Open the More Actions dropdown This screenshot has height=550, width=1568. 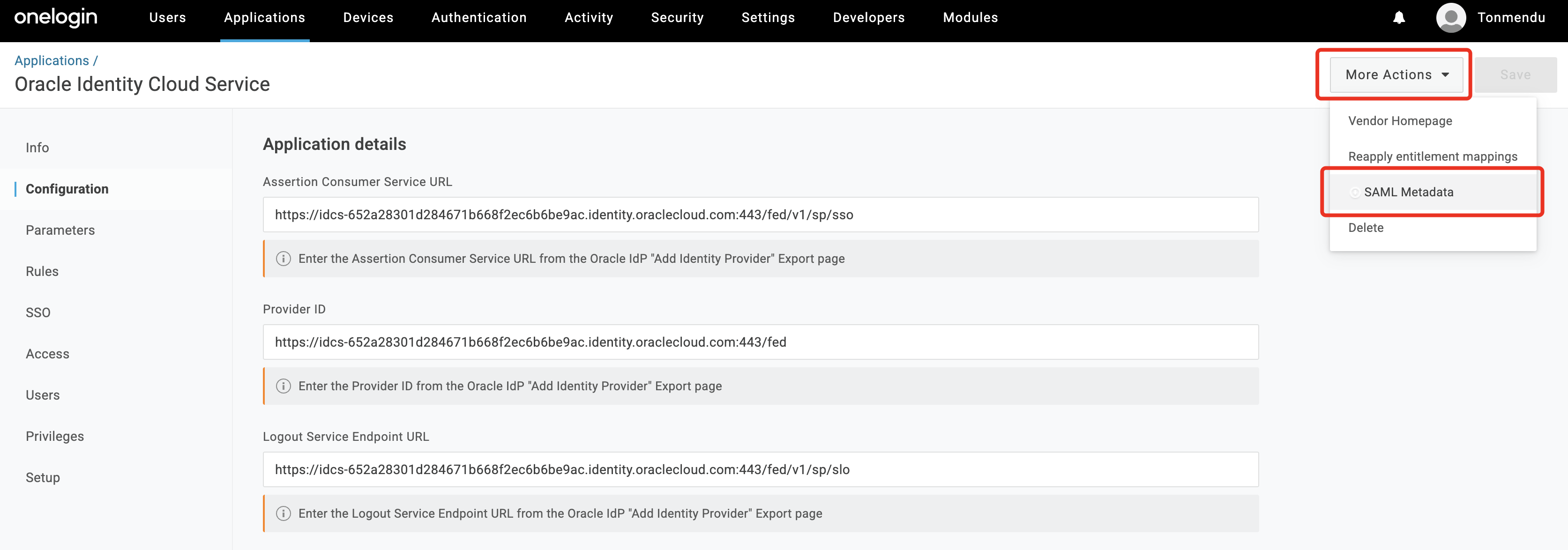tap(1396, 75)
